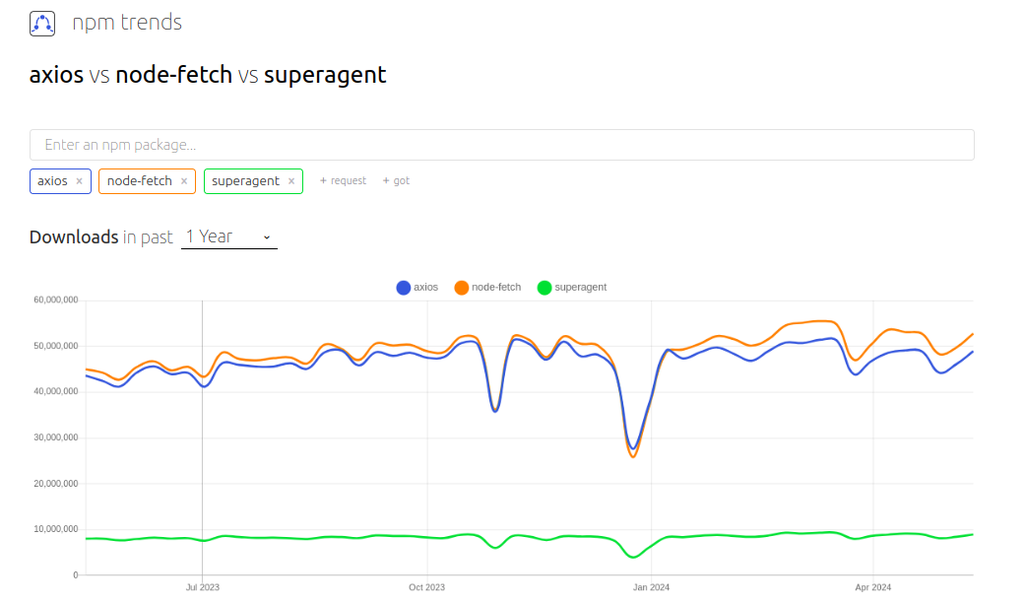This screenshot has width=1024, height=604.
Task: Remove the node-fetch package tag
Action: (x=184, y=181)
